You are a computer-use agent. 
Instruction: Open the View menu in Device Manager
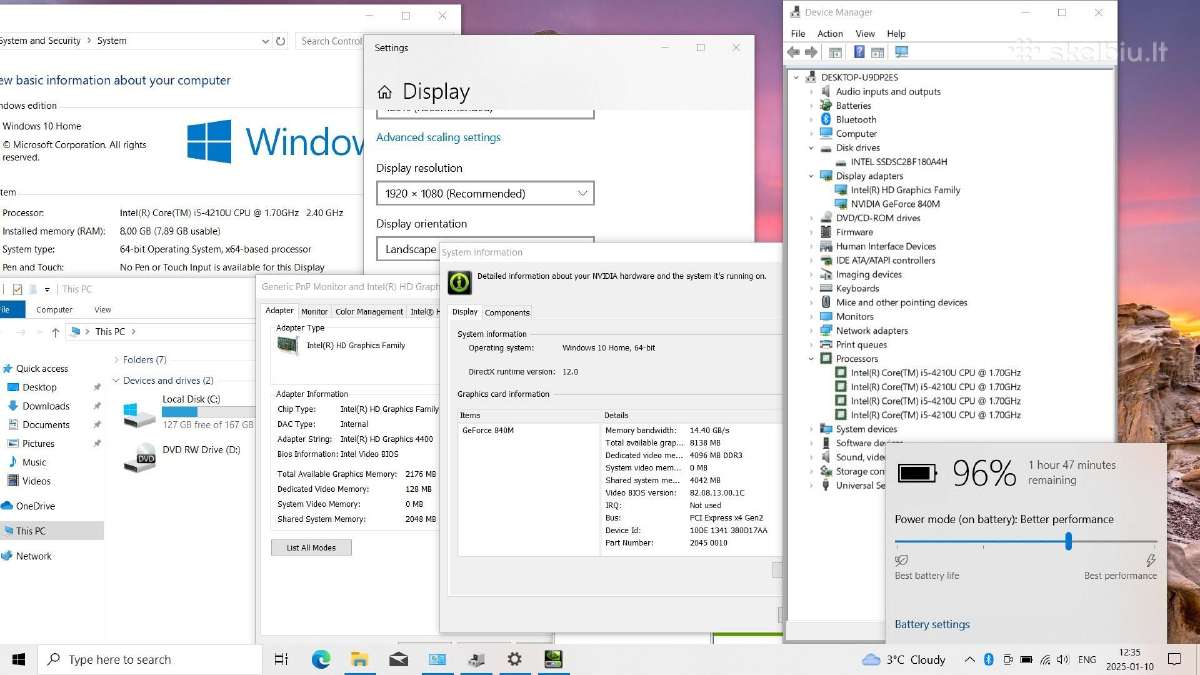(x=865, y=33)
